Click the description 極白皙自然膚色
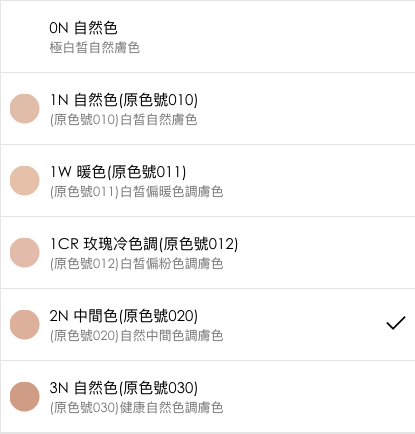Screen dimensions: 415x434 (95, 47)
